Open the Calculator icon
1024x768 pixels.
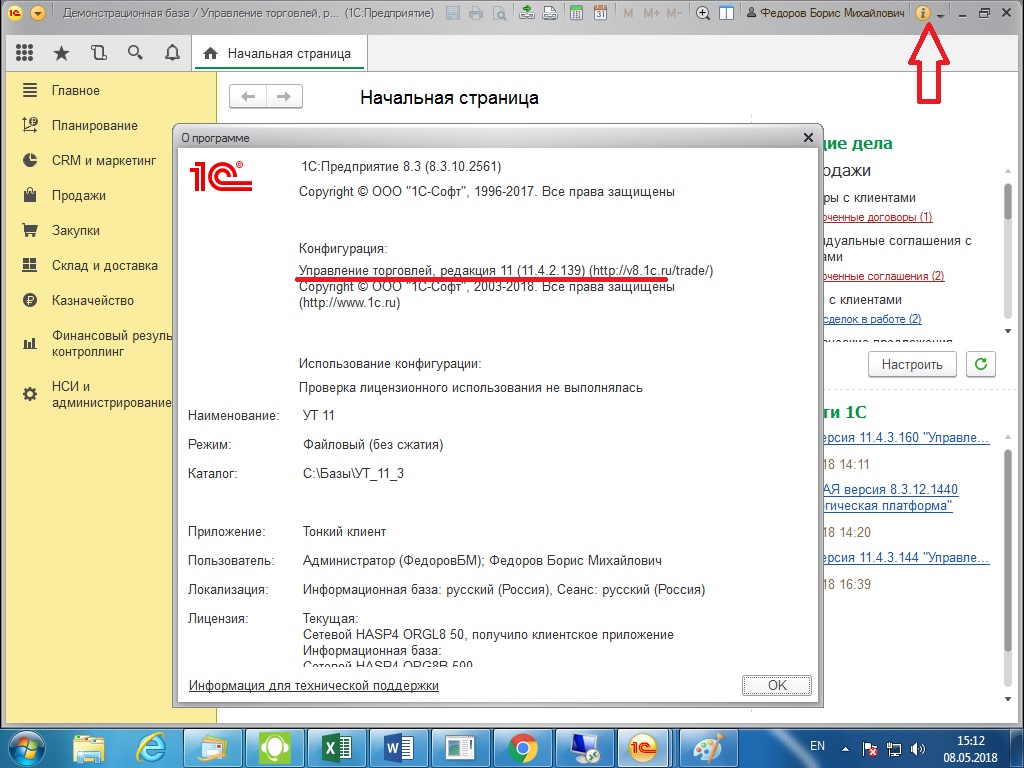click(x=577, y=13)
